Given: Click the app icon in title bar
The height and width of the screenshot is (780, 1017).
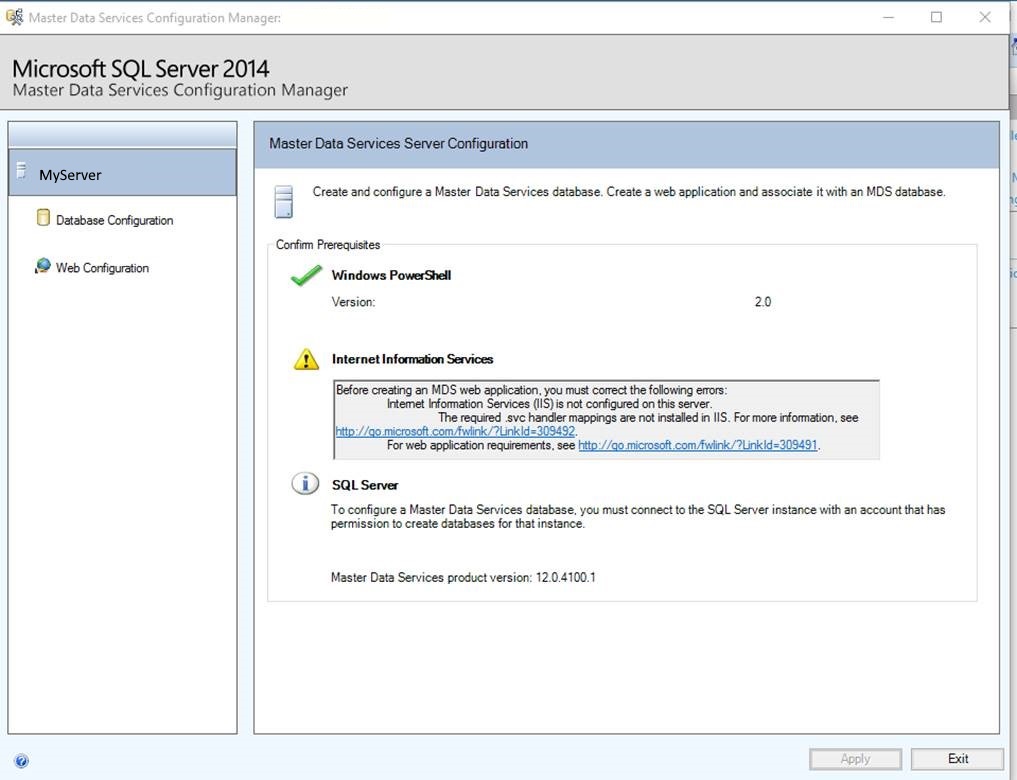Looking at the screenshot, I should [x=14, y=17].
